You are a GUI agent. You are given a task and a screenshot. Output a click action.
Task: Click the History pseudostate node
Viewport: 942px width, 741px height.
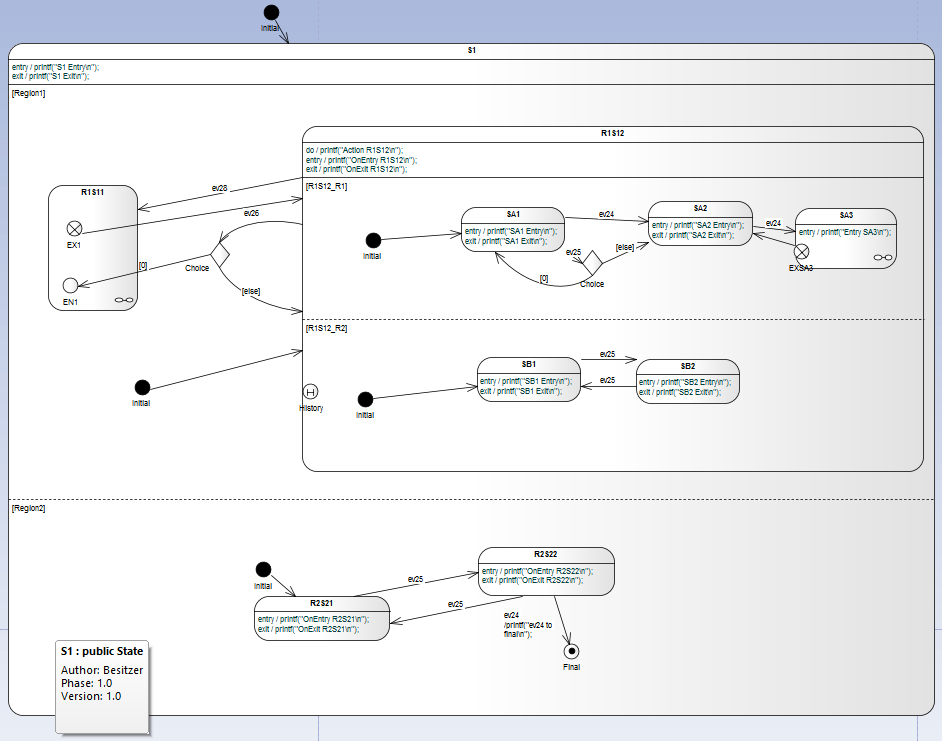click(x=311, y=391)
